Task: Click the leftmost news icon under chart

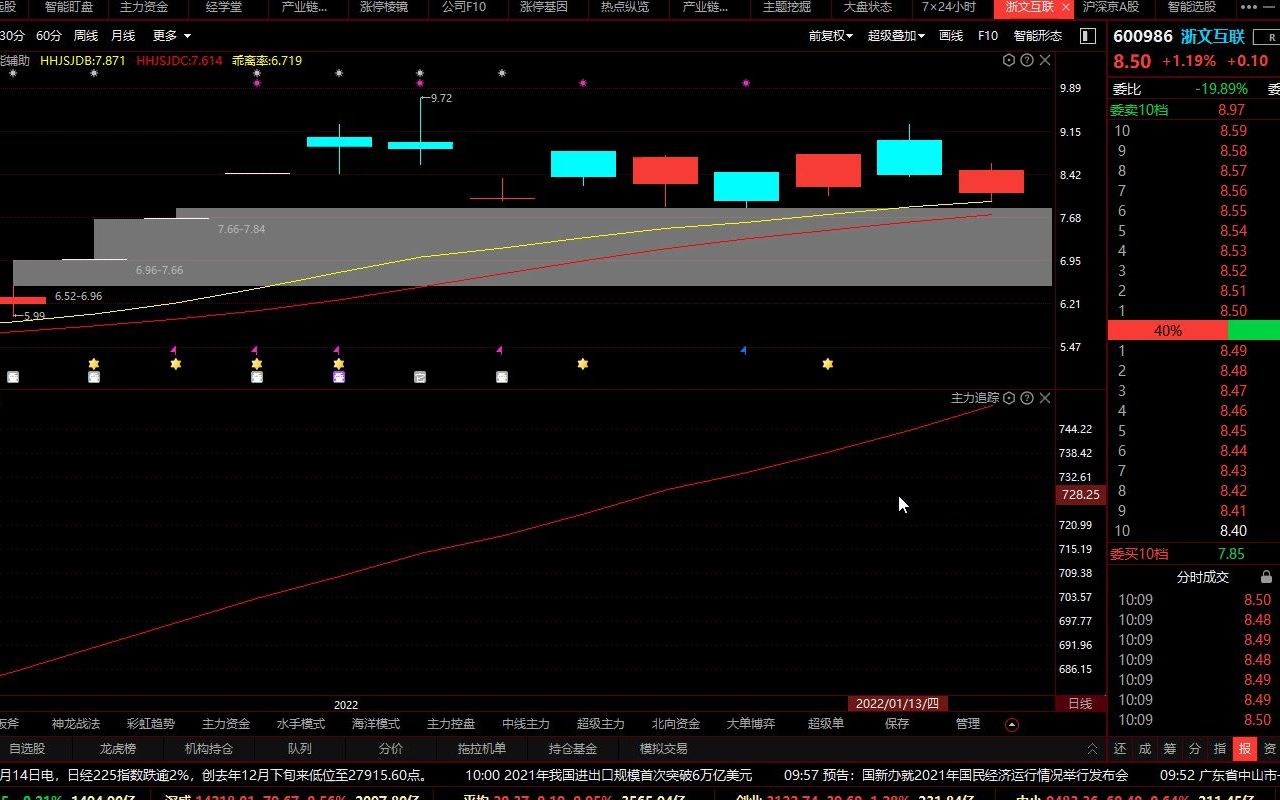Action: 13,377
